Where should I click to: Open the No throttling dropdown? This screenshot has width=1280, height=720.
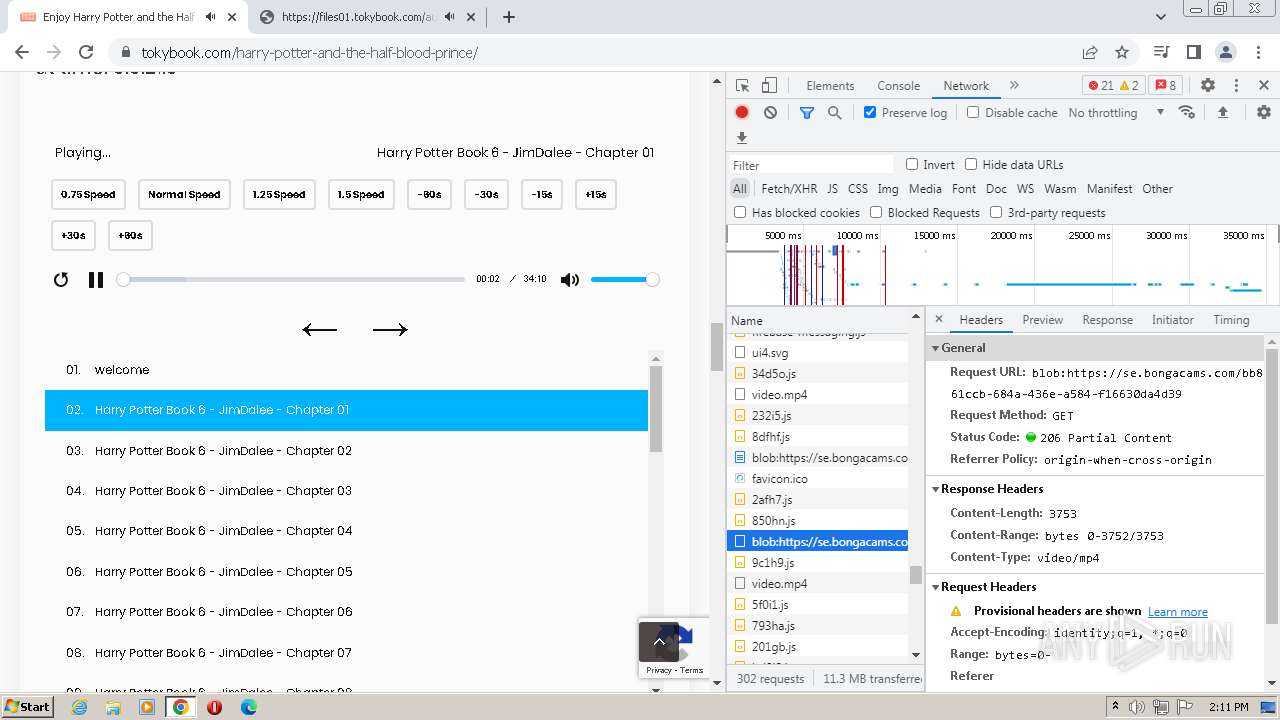tap(1116, 113)
